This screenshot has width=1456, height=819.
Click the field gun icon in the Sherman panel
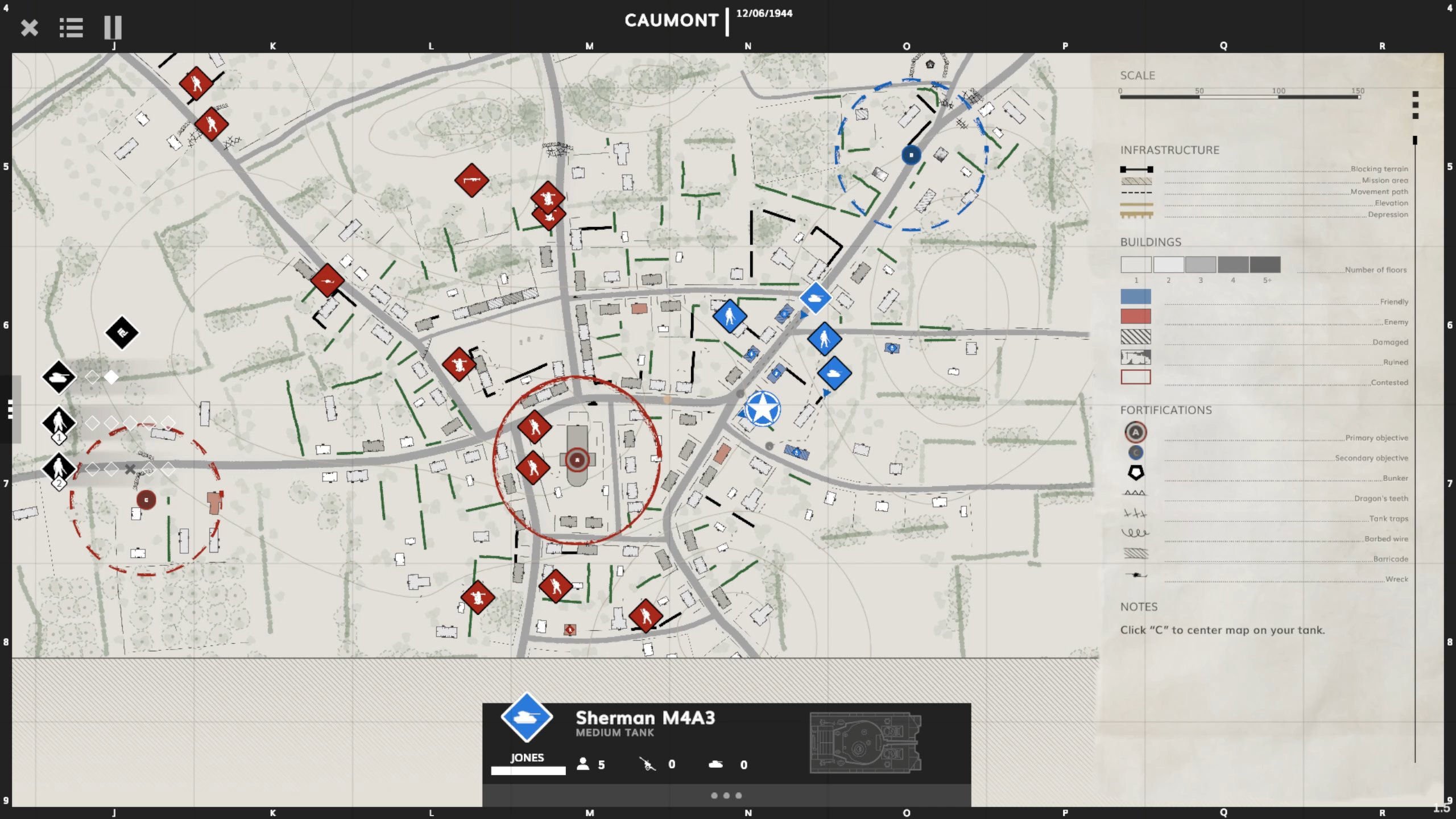pyautogui.click(x=647, y=764)
